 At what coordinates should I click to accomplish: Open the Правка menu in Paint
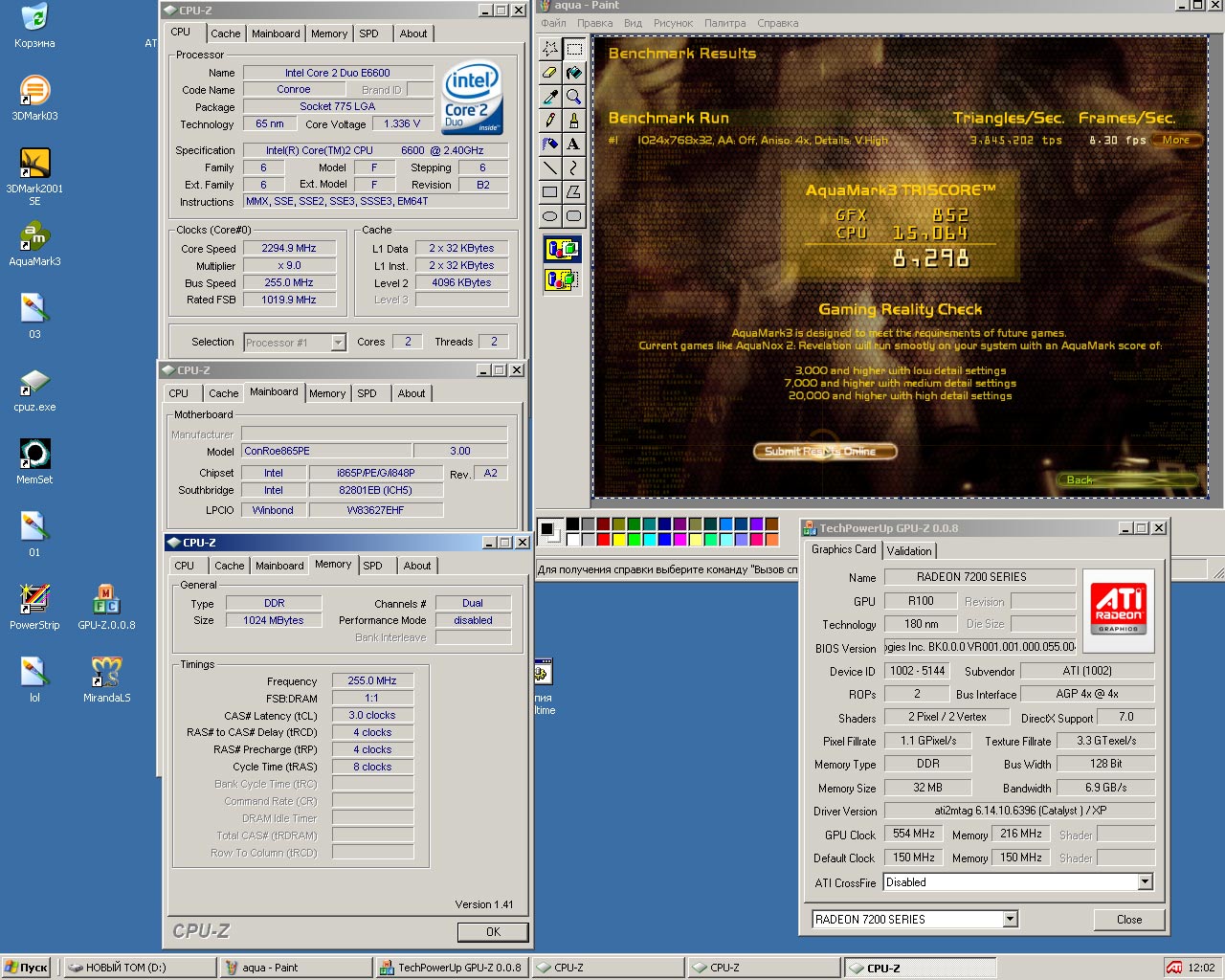pos(594,23)
